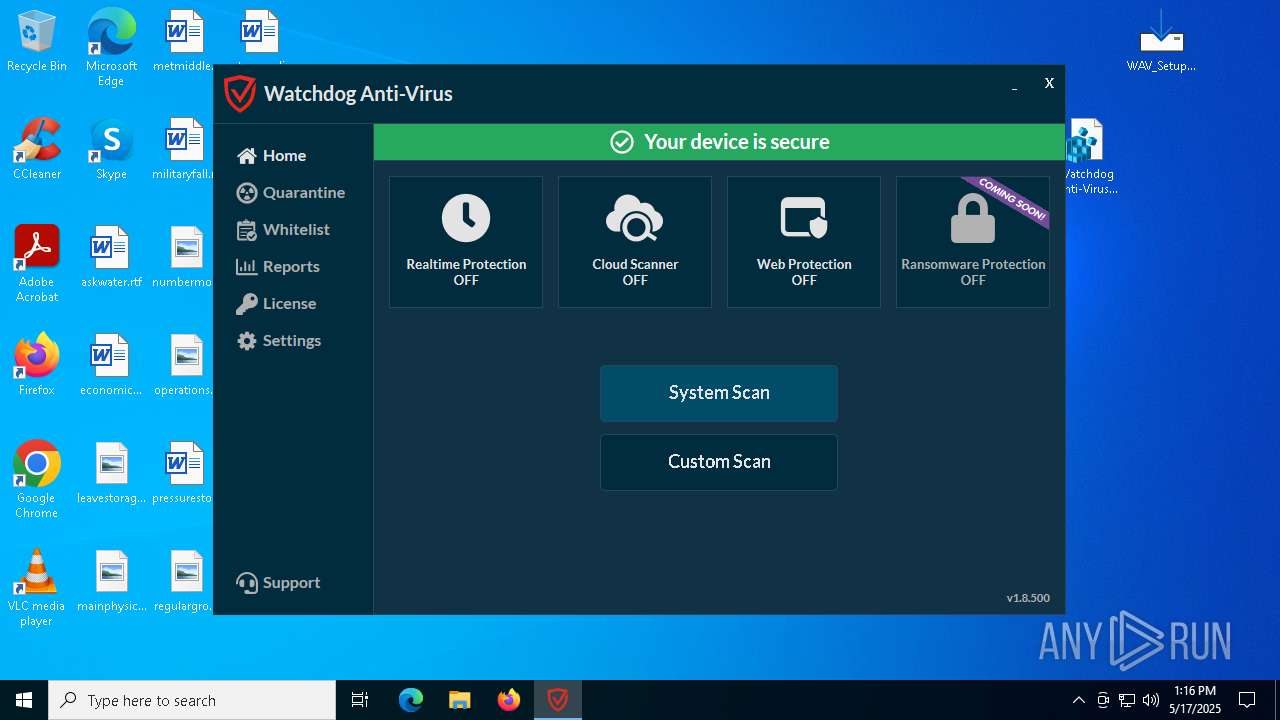The height and width of the screenshot is (720, 1280).
Task: Open the License section
Action: coord(276,304)
